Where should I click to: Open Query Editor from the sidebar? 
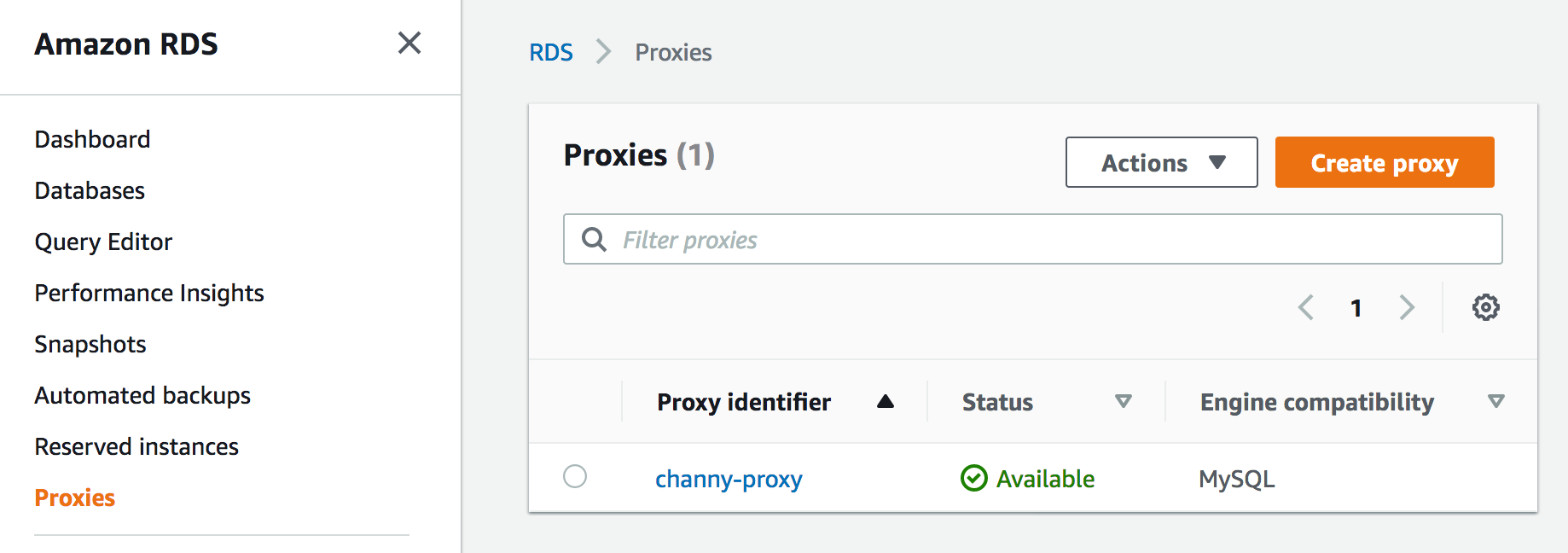coord(103,242)
